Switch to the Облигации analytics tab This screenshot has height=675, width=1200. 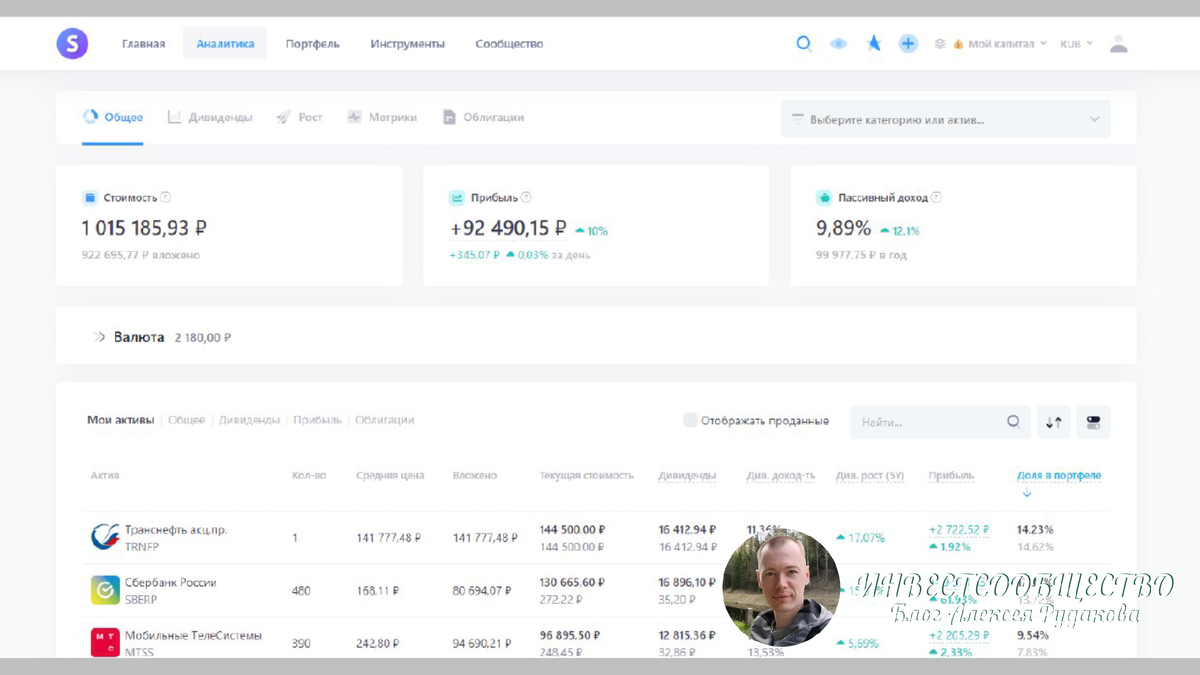pos(483,117)
